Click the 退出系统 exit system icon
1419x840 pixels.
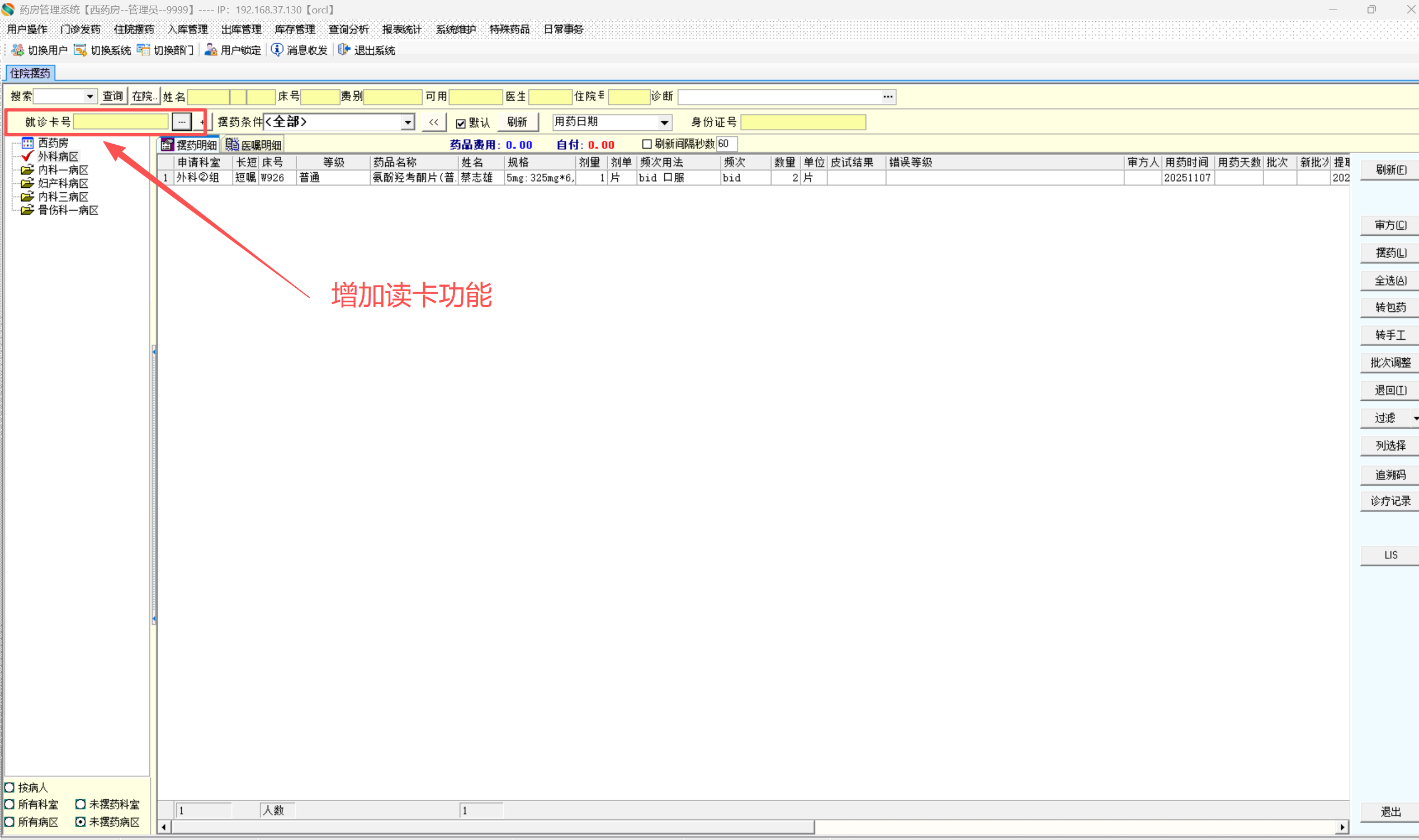[x=344, y=50]
